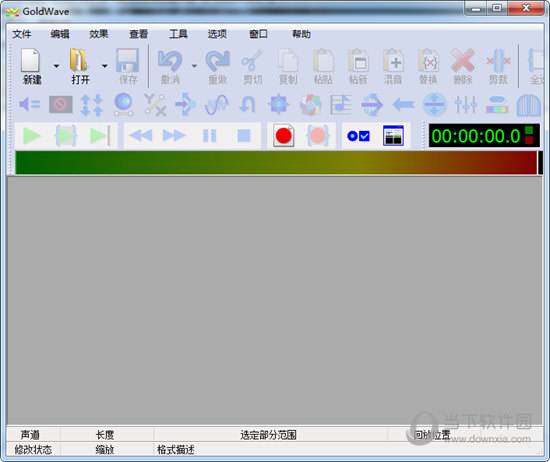Image resolution: width=550 pixels, height=462 pixels.
Task: Click the 替换 (Replace) icon
Action: pos(428,60)
